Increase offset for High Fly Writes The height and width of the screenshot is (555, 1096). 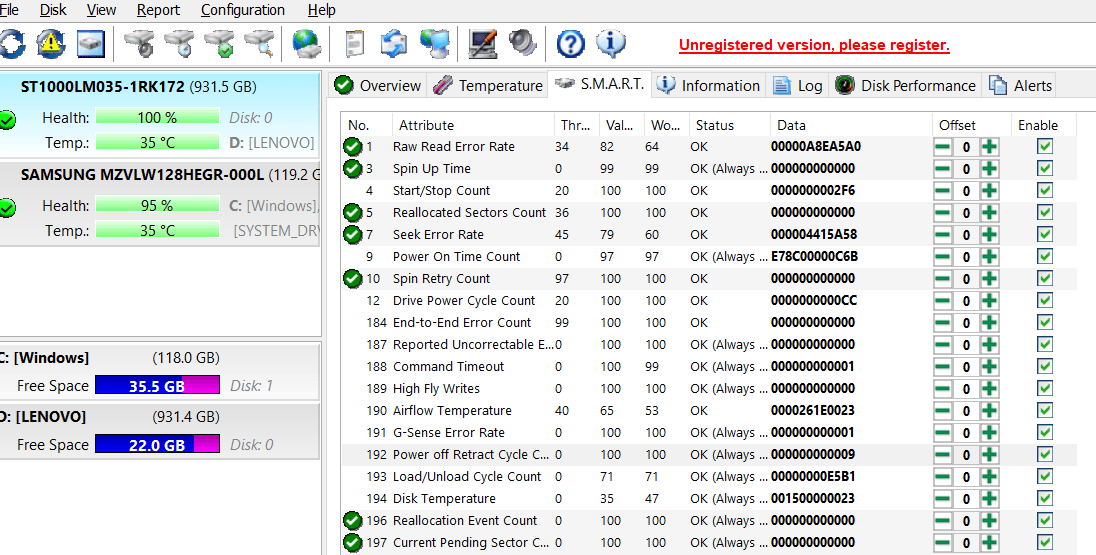[x=989, y=389]
